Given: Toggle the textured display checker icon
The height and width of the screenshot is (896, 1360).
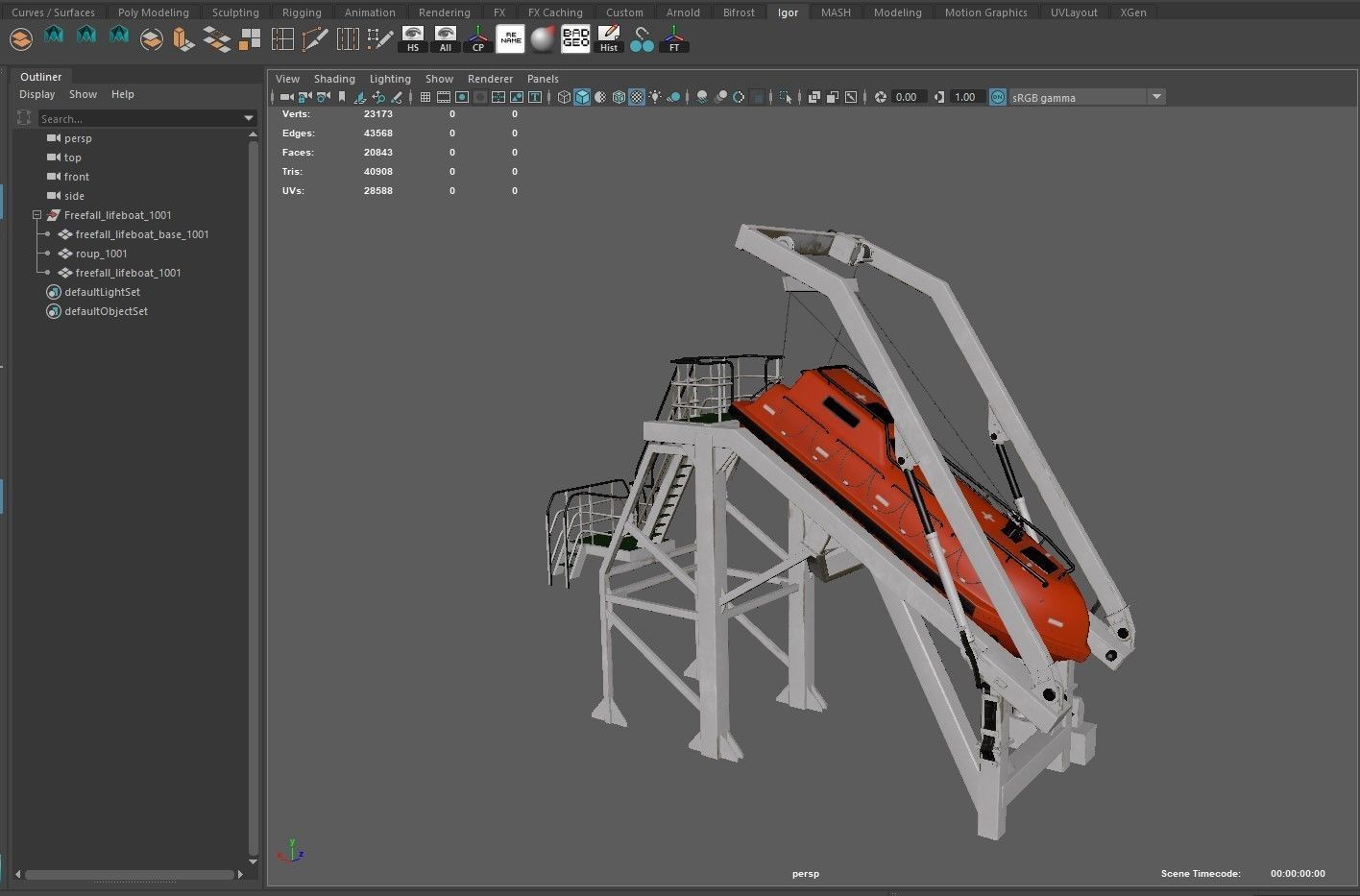Looking at the screenshot, I should point(637,97).
